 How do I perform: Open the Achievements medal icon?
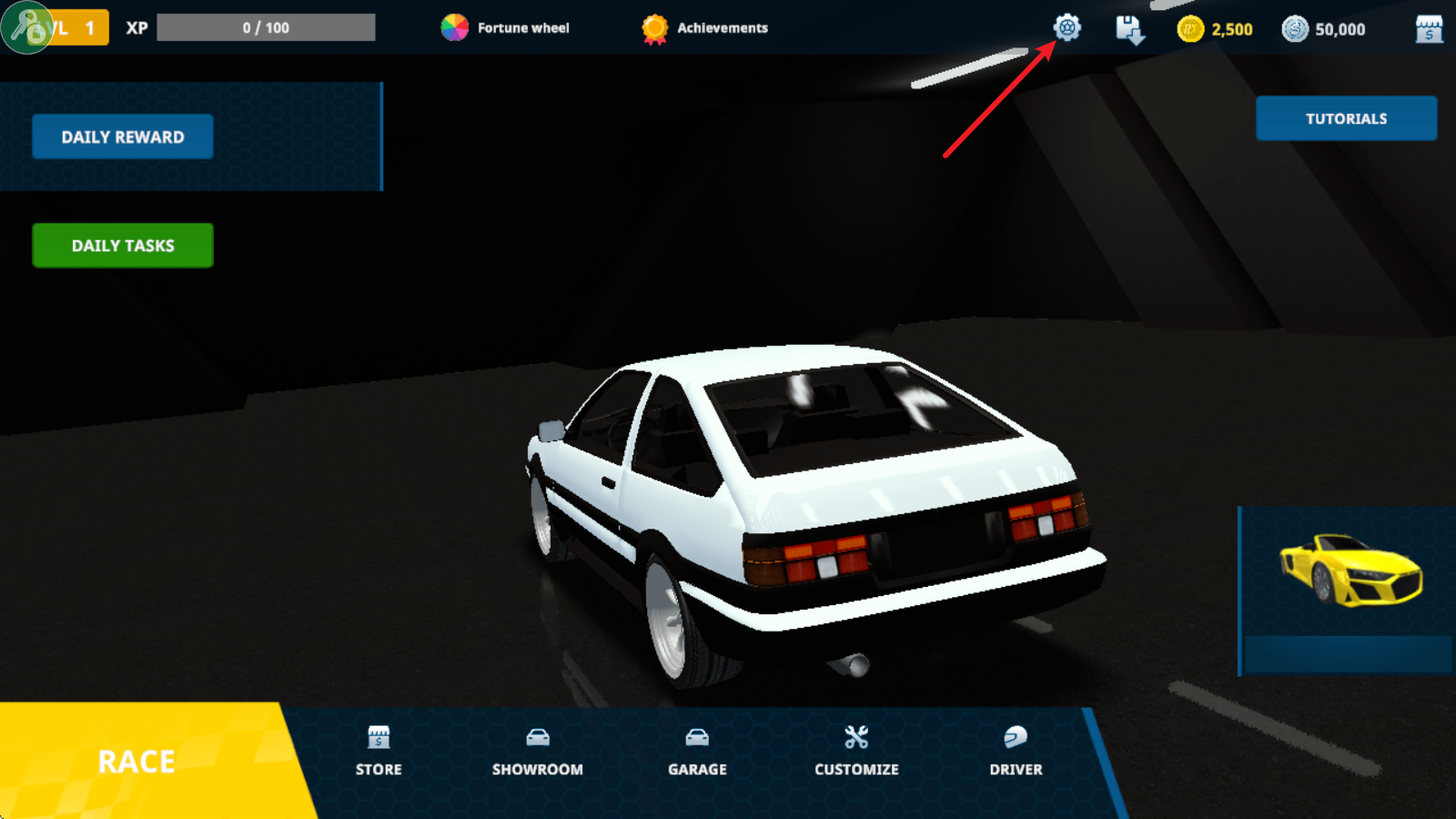(652, 27)
